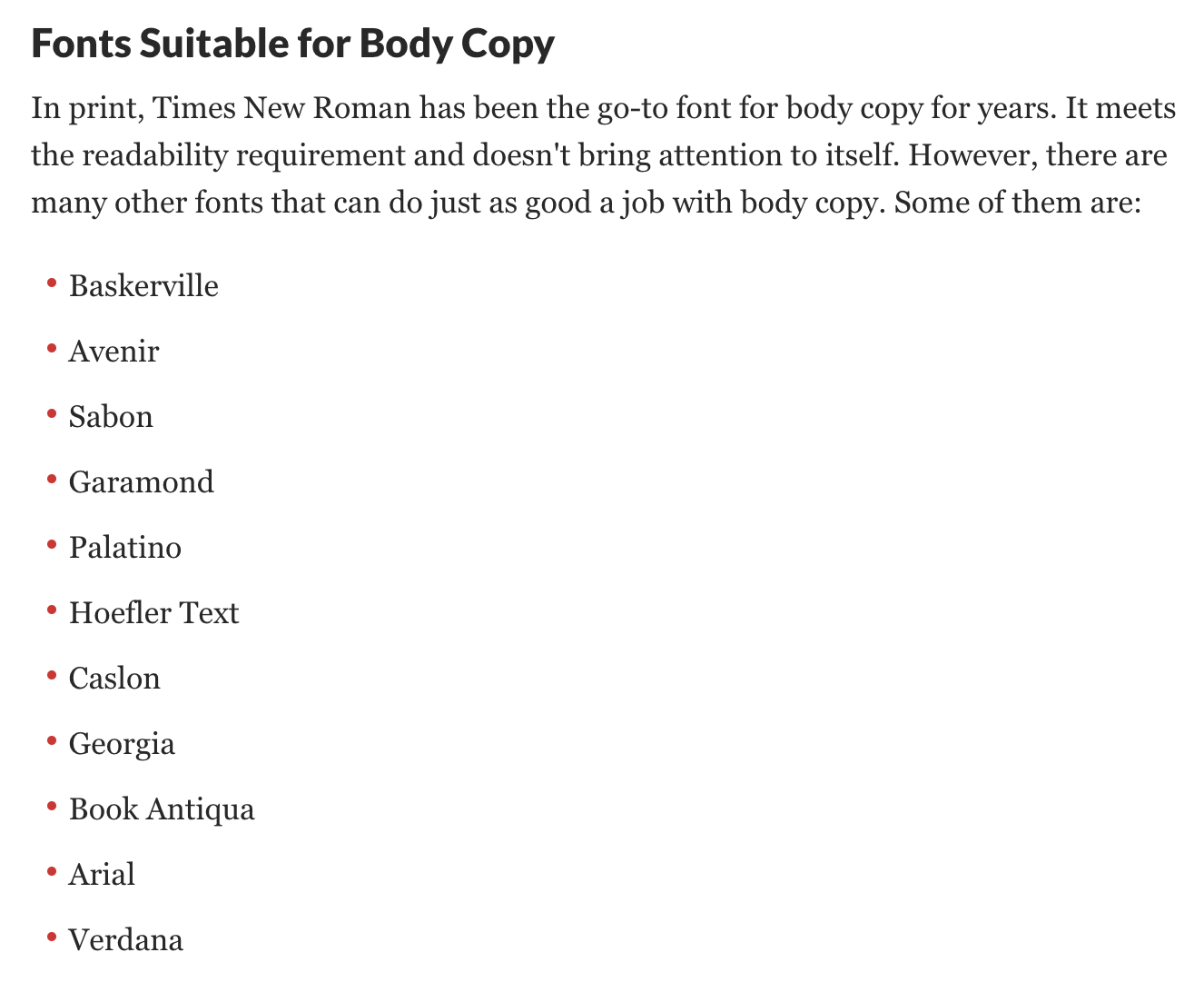Screen dimensions: 1204x992
Task: Select the Sabon list entry
Action: pos(111,417)
